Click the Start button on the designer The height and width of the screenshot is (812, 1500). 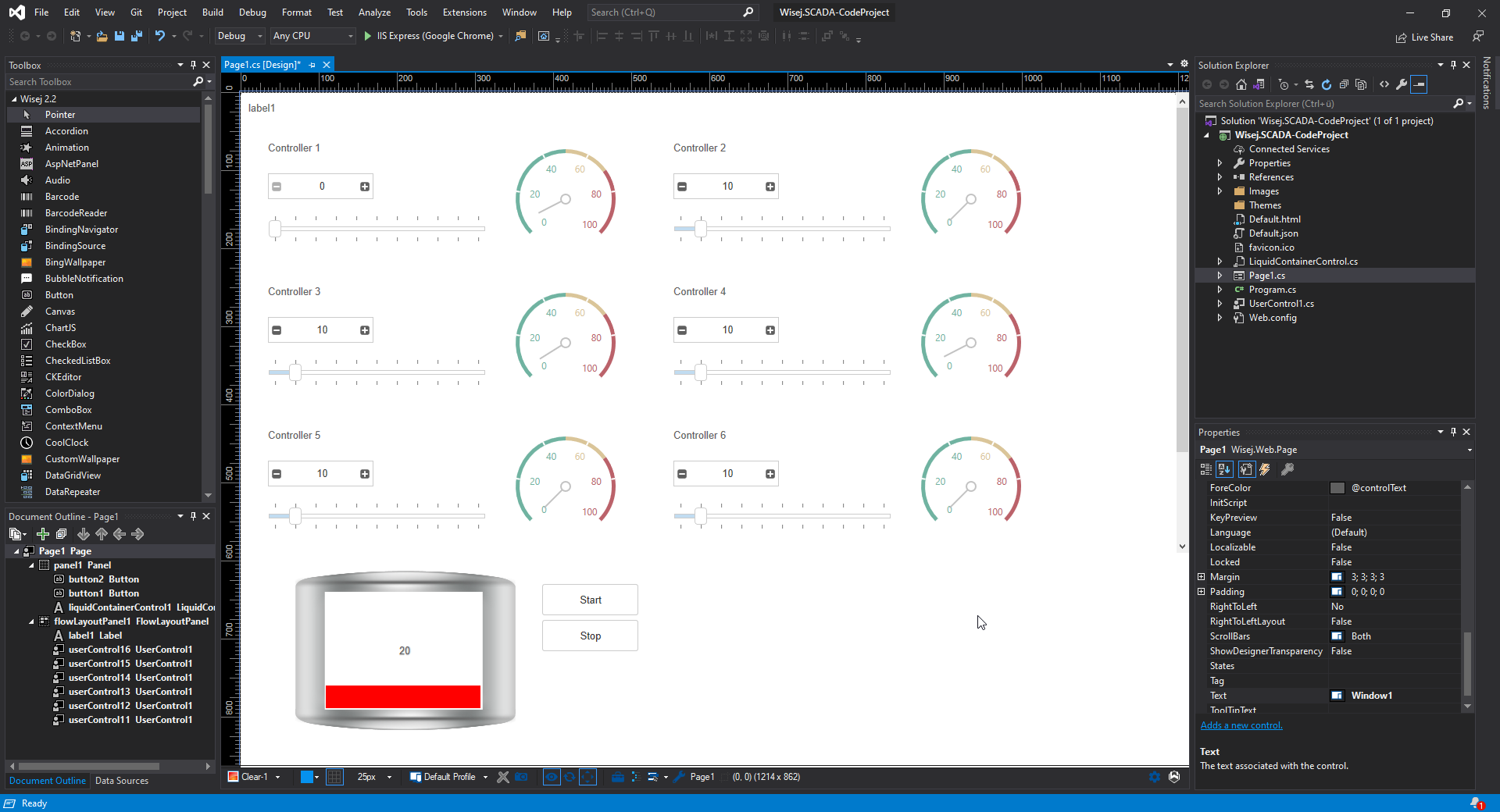[591, 600]
